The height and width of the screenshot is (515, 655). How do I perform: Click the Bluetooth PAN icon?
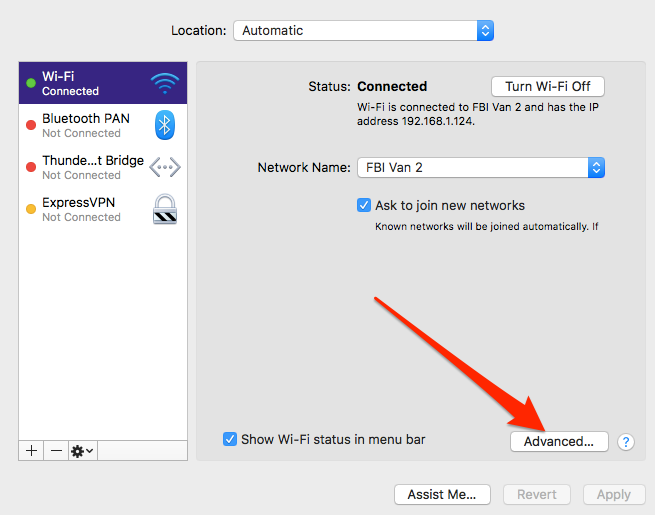coord(165,125)
